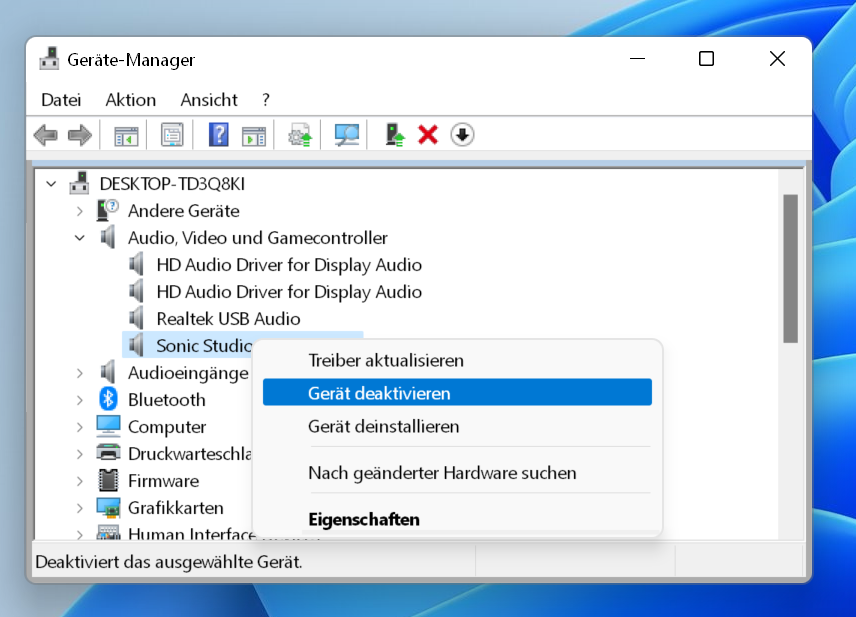Select Gerät deinstallieren in context menu
The width and height of the screenshot is (856, 617).
(x=384, y=426)
